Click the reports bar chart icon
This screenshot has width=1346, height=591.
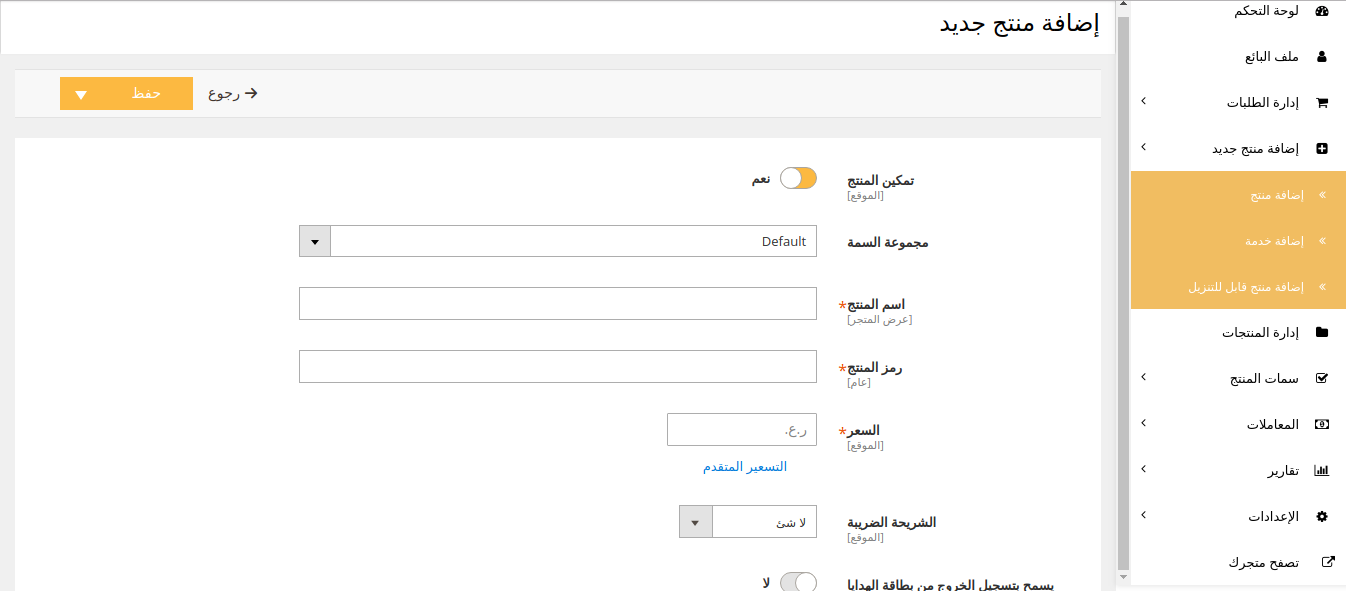[1321, 471]
